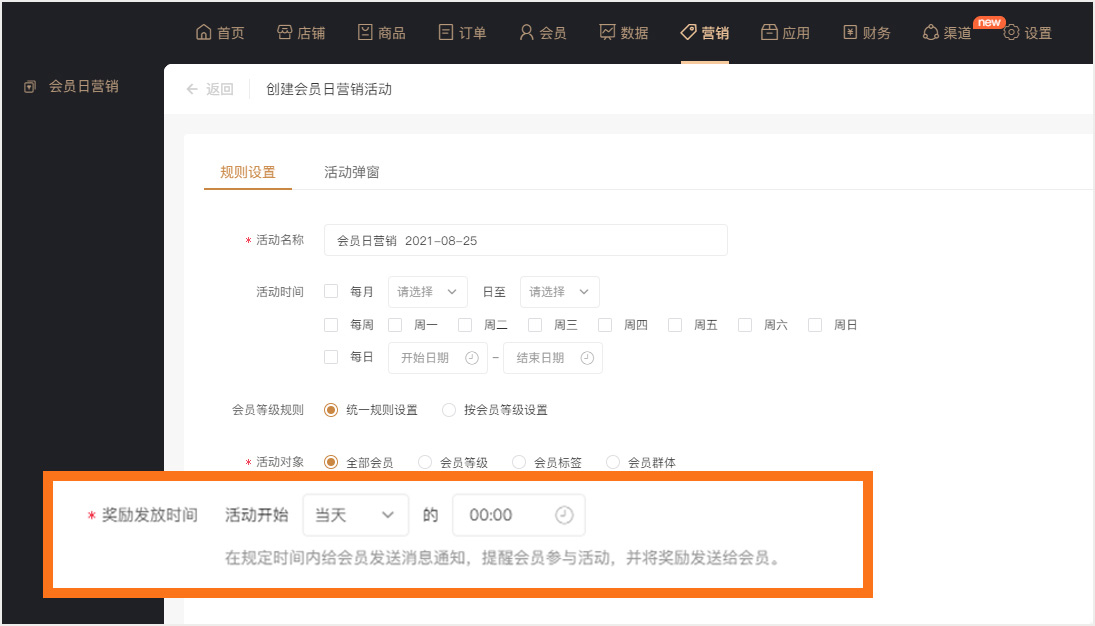Click the 设置 gear icon
1095x626 pixels.
(1011, 32)
